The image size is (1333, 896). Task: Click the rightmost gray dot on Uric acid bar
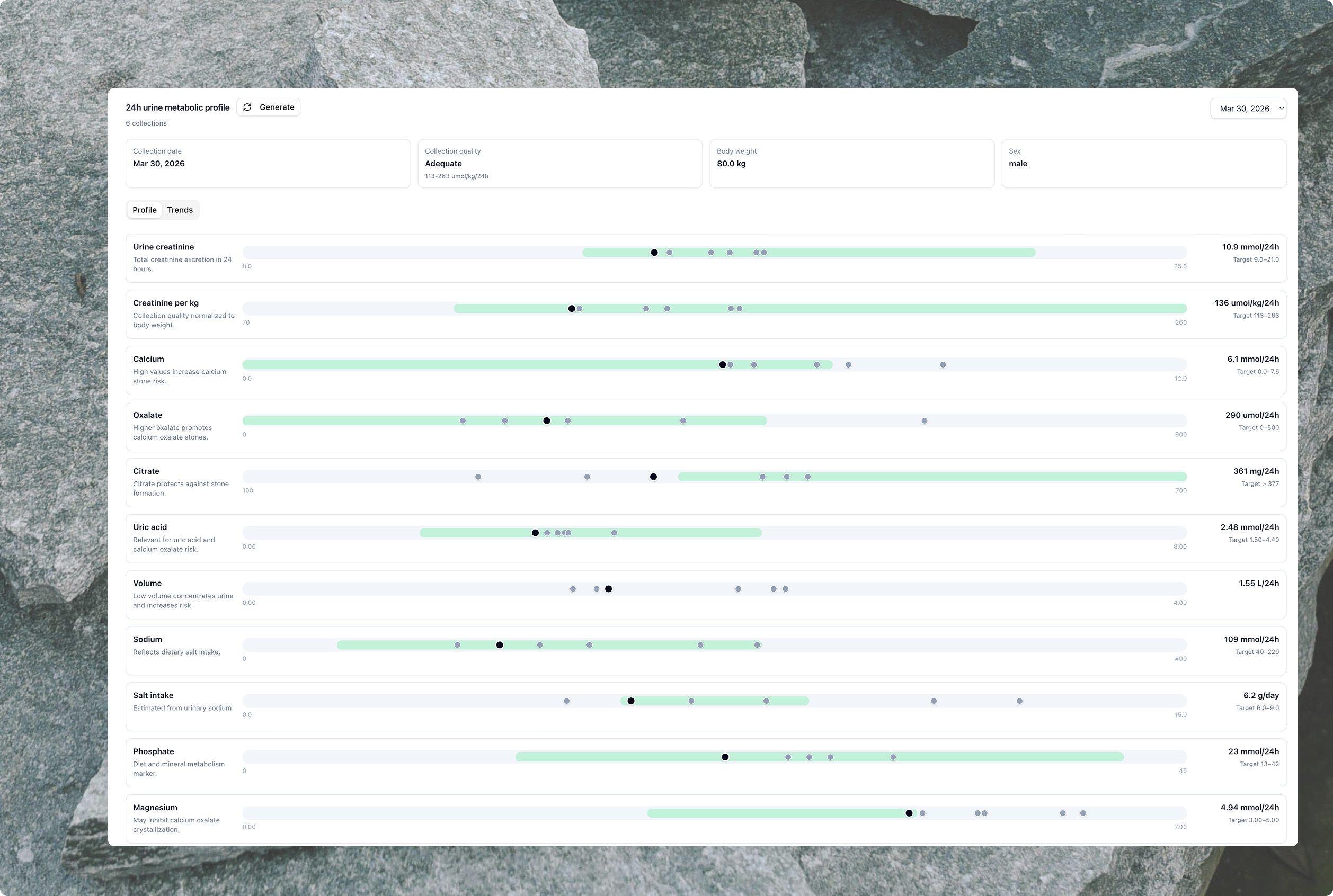[614, 533]
